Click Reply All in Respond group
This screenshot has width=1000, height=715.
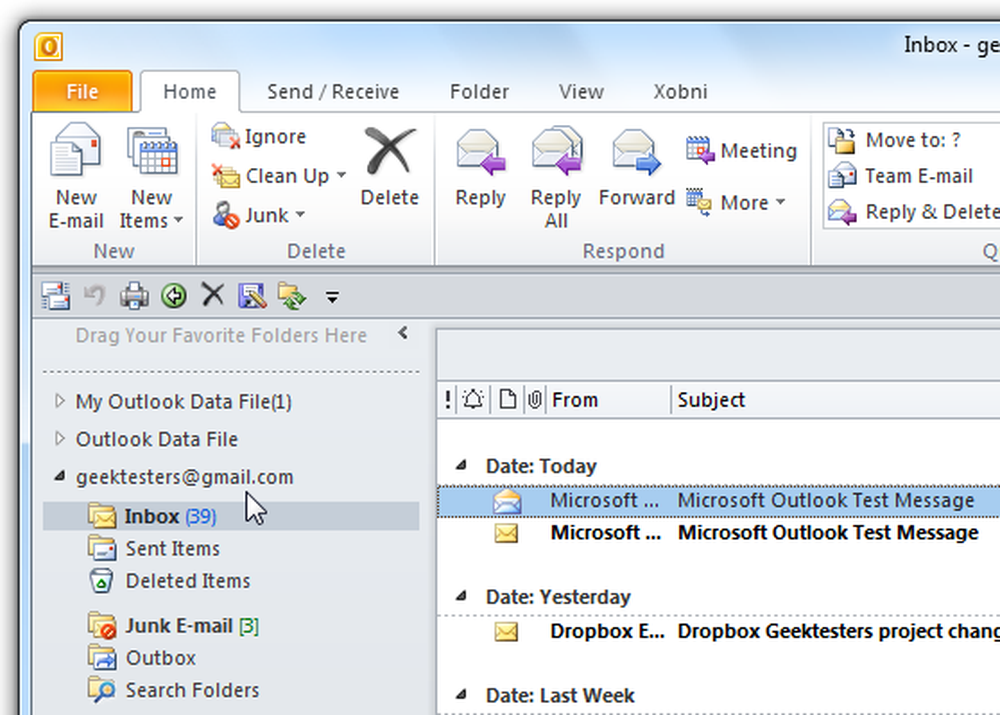click(x=556, y=178)
